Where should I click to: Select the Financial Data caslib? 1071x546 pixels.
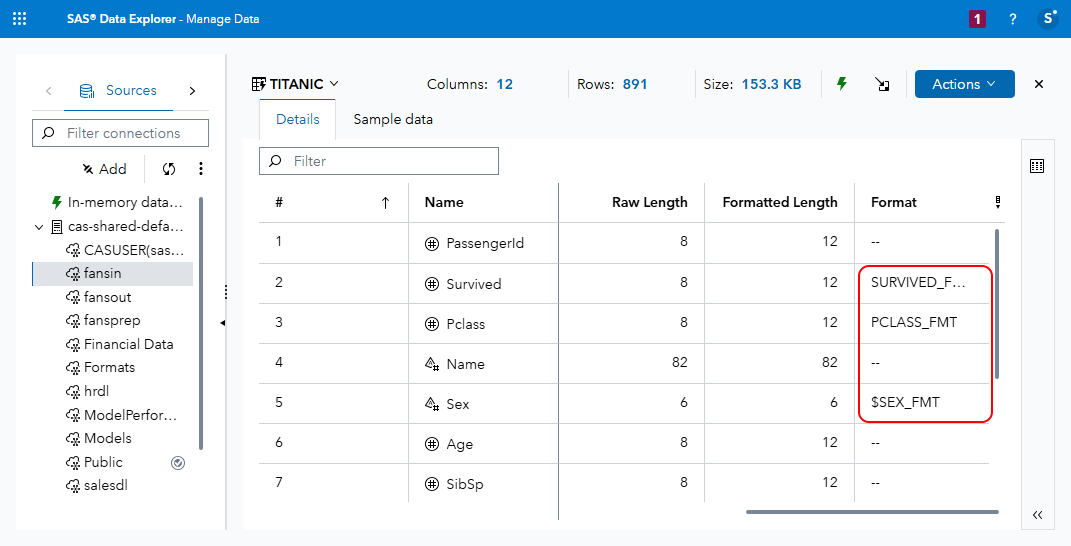120,344
